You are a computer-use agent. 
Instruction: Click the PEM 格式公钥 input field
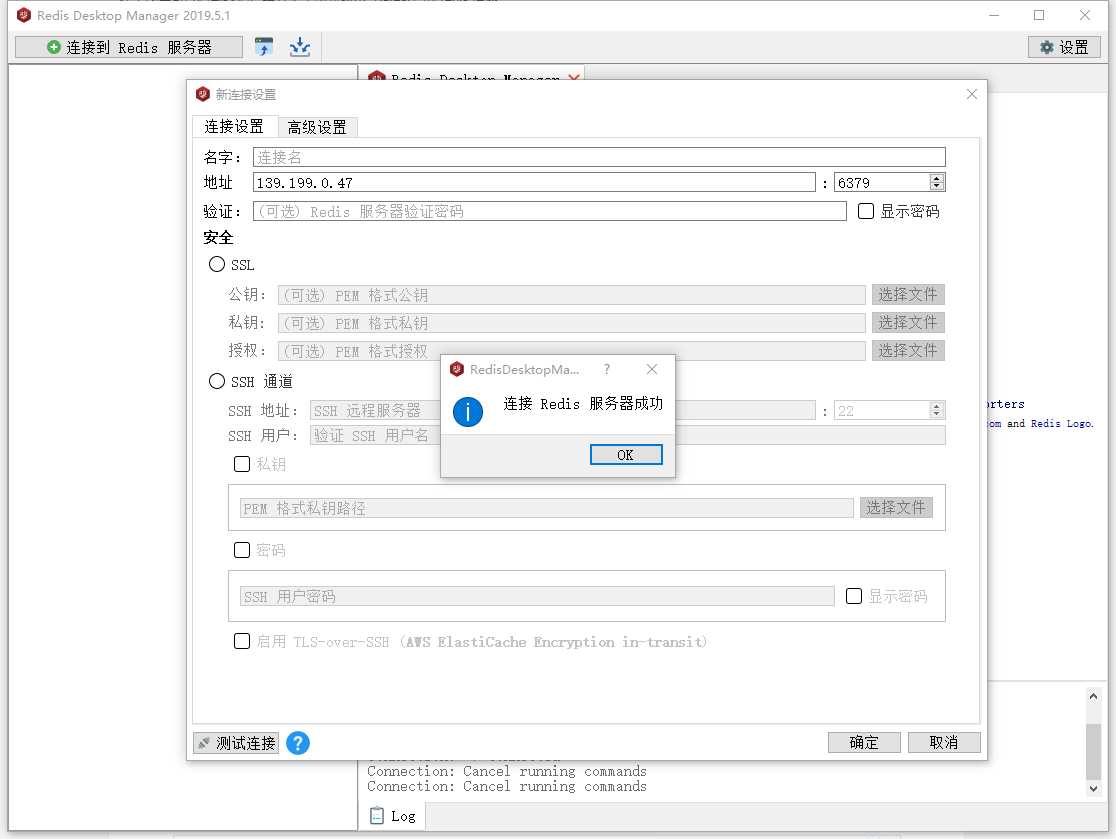pos(572,295)
